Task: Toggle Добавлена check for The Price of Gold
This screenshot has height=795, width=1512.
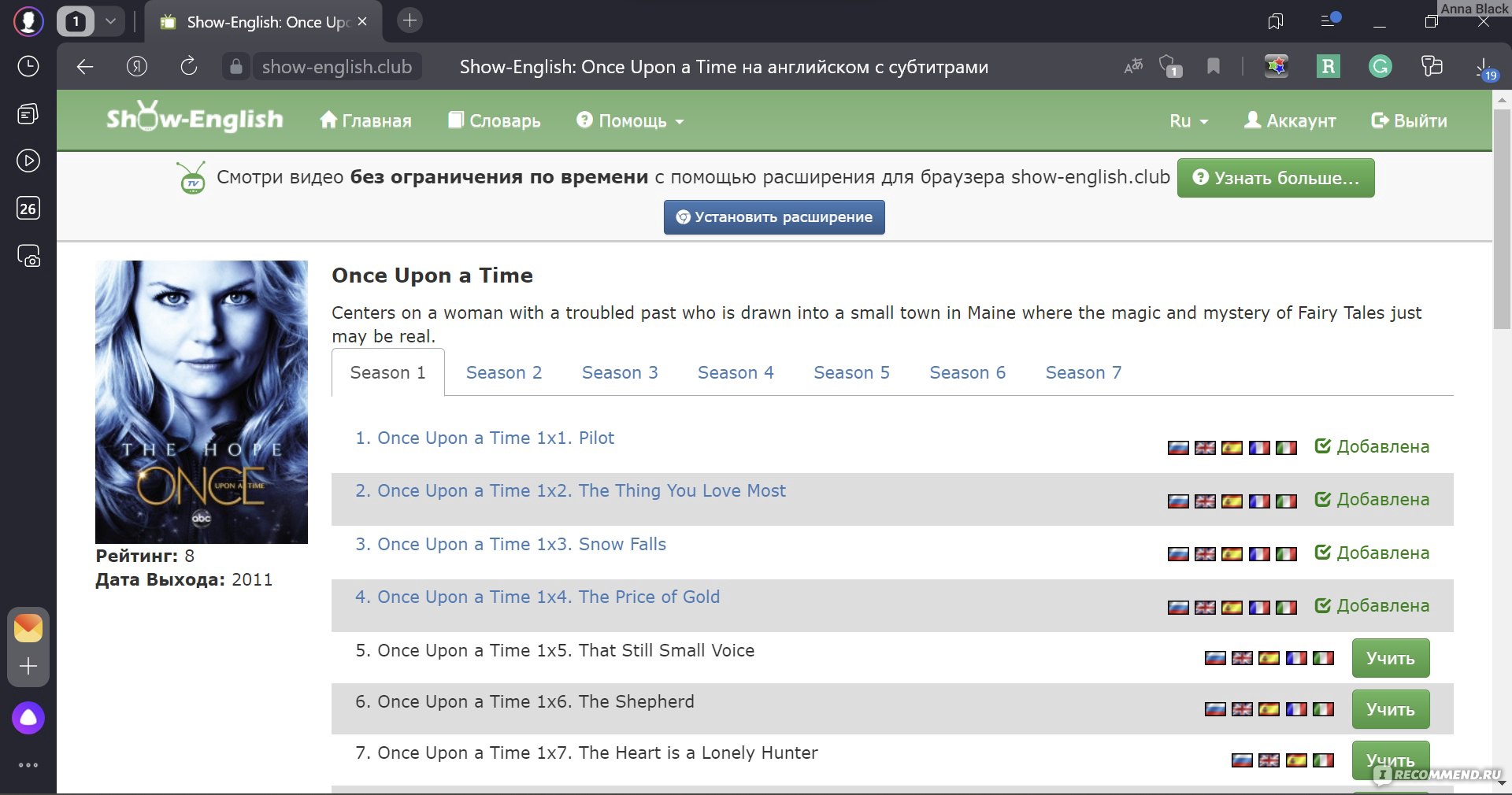Action: click(x=1372, y=605)
